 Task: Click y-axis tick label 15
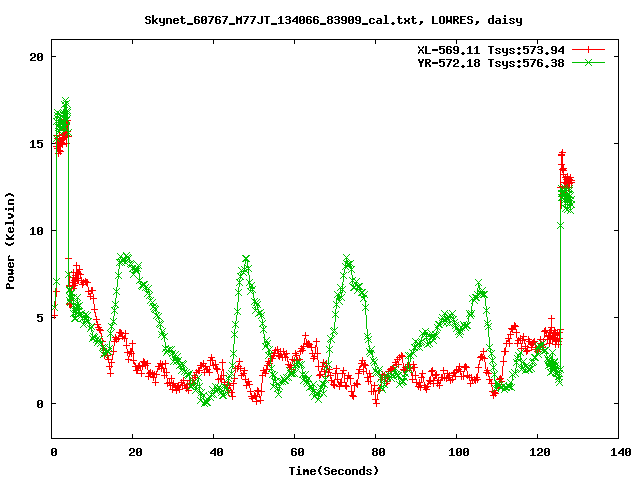click(x=36, y=144)
